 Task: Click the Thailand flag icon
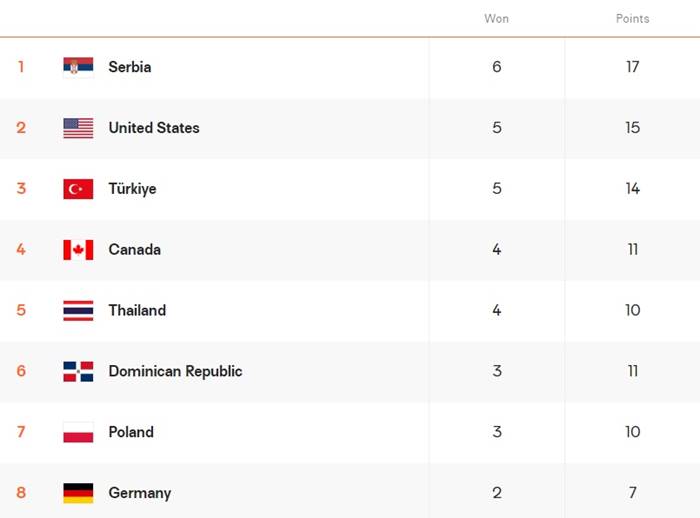coord(78,310)
